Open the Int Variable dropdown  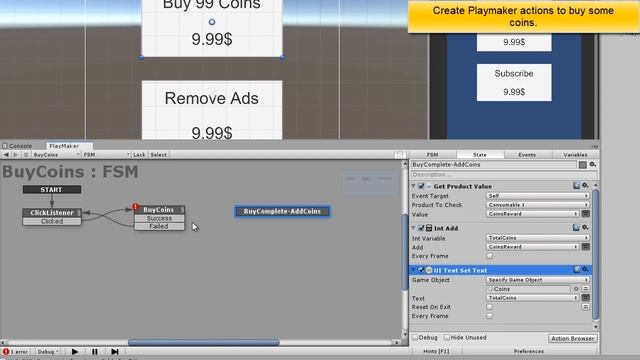[538, 238]
